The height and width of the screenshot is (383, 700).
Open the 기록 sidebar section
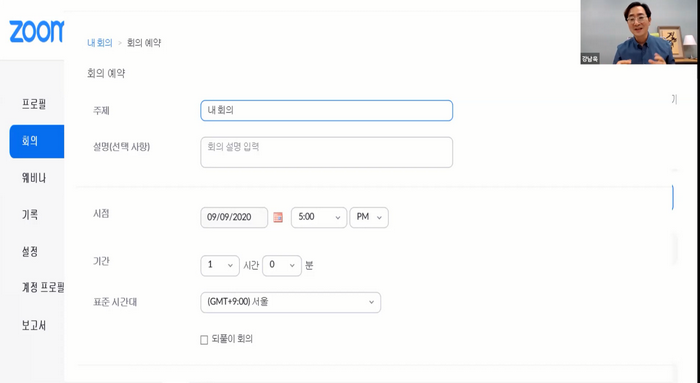30,215
